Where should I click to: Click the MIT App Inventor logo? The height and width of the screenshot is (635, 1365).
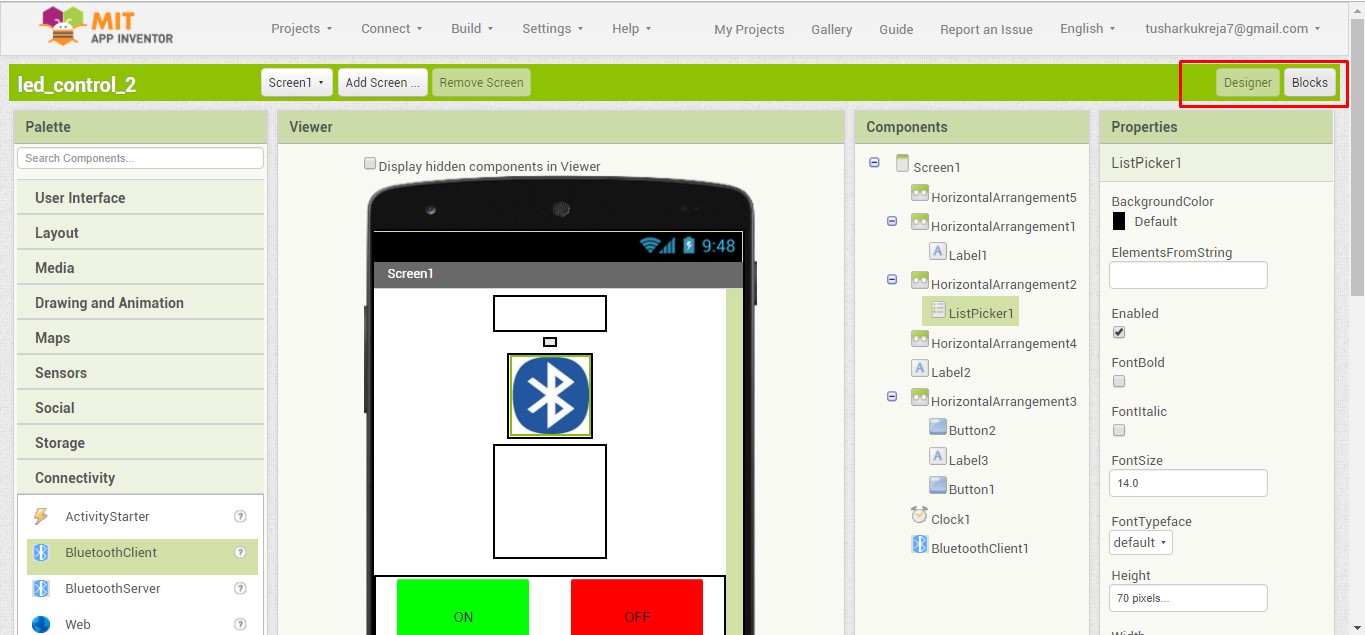pos(107,27)
